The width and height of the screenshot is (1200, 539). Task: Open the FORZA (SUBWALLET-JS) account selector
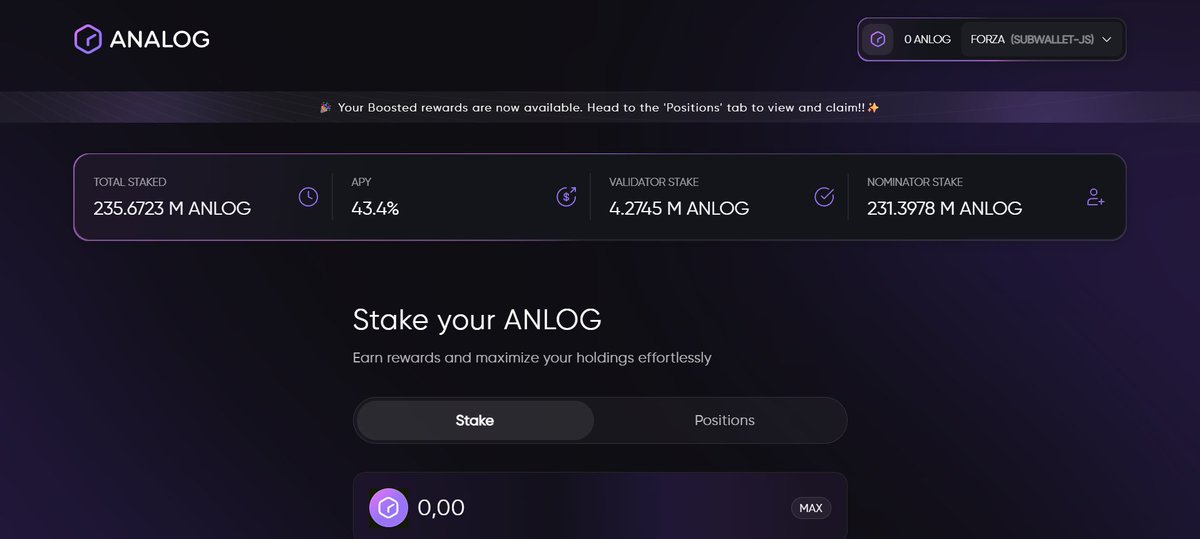coord(1032,40)
